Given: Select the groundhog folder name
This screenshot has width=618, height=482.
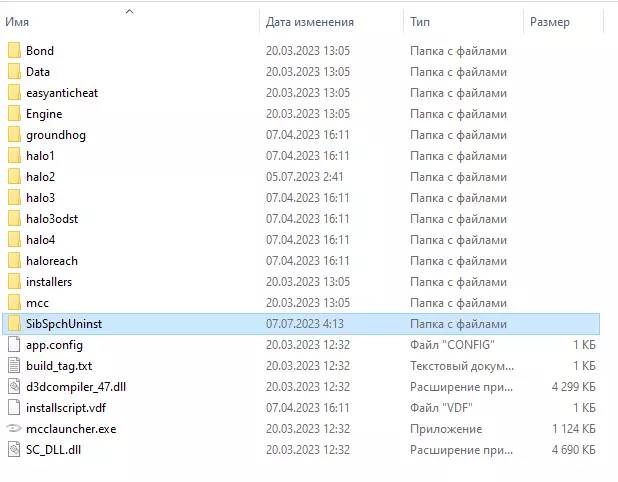Looking at the screenshot, I should [56, 135].
